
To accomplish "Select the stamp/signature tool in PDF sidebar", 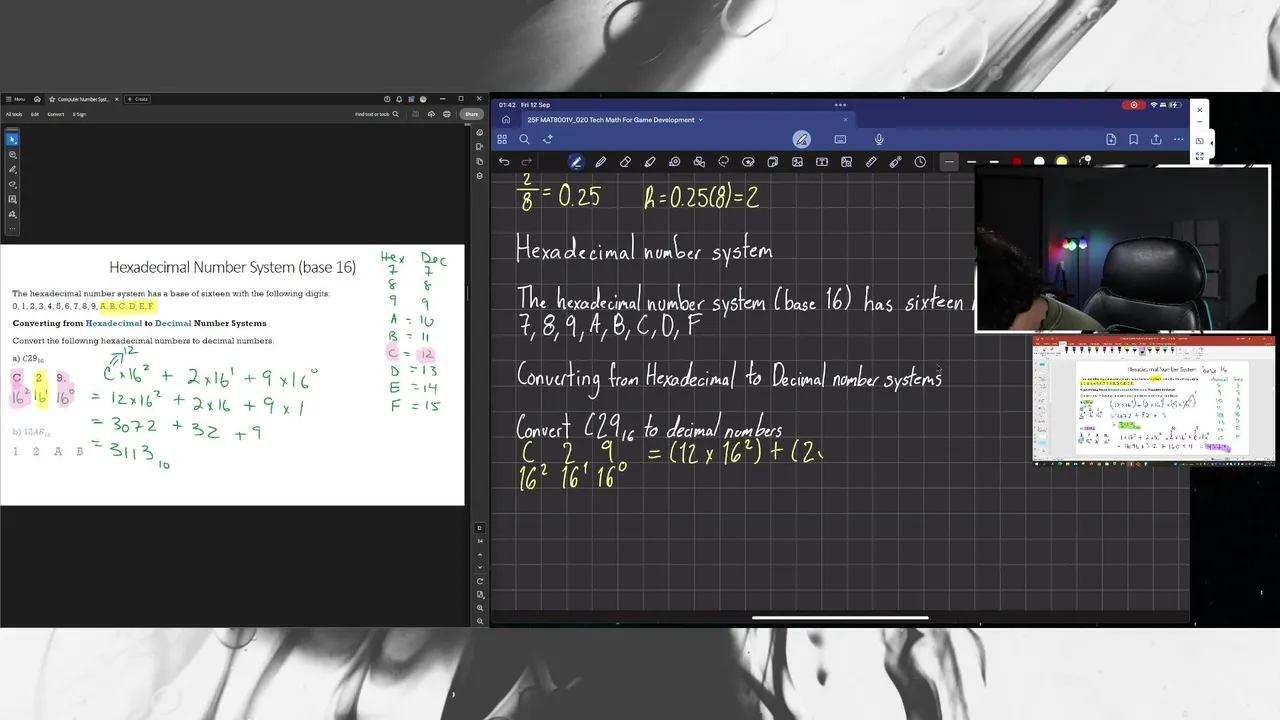I will pyautogui.click(x=12, y=214).
